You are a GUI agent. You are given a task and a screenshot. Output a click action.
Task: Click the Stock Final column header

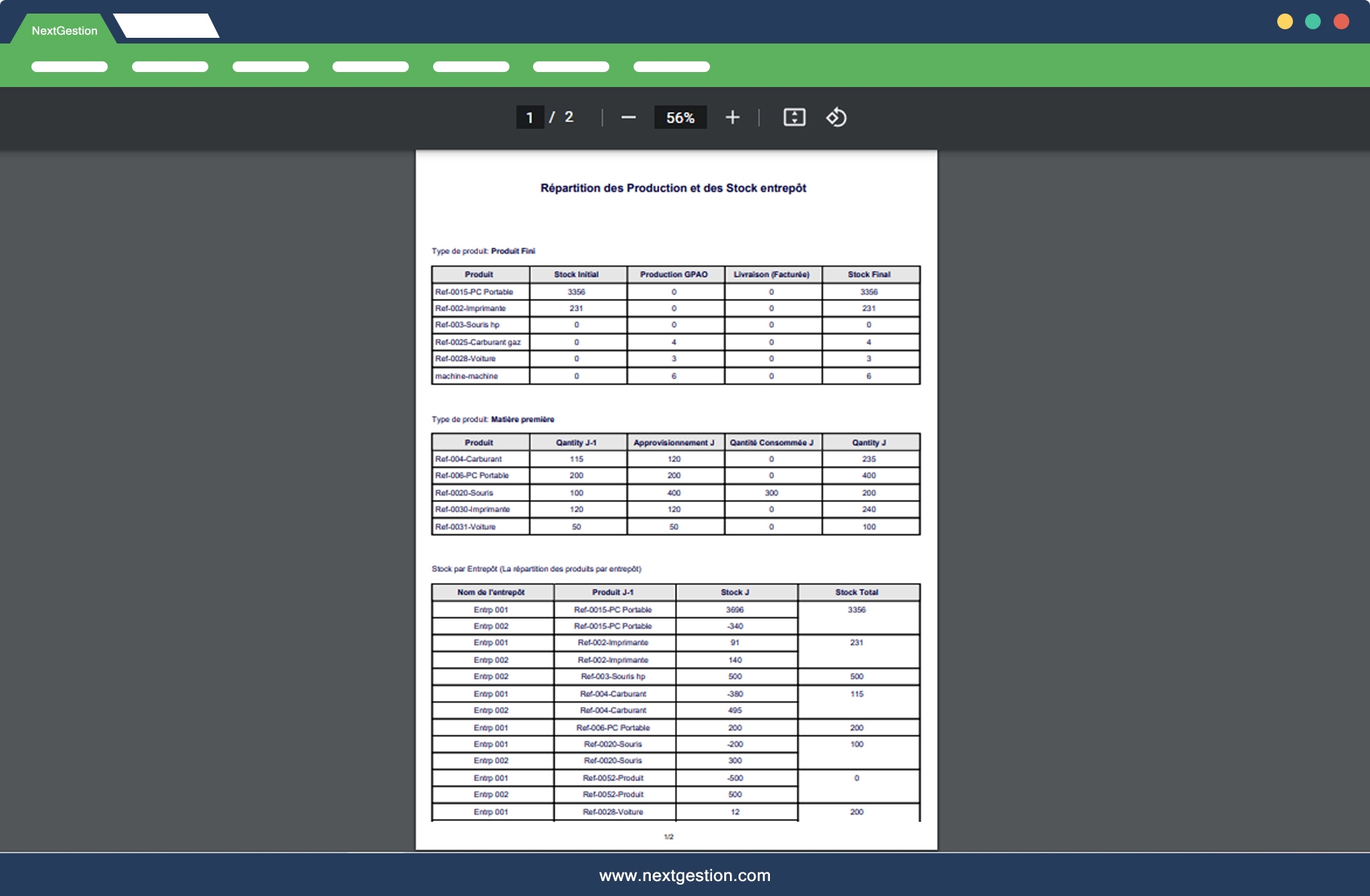click(868, 275)
